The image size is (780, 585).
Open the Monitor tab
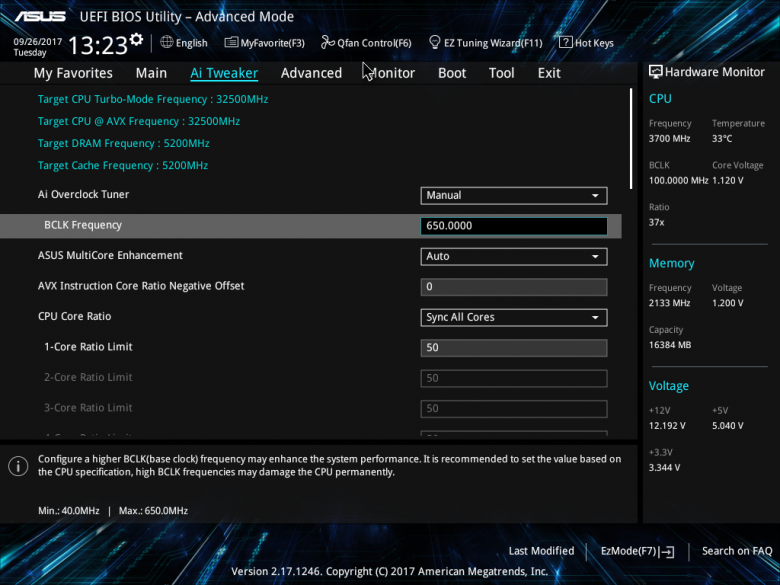pos(392,73)
